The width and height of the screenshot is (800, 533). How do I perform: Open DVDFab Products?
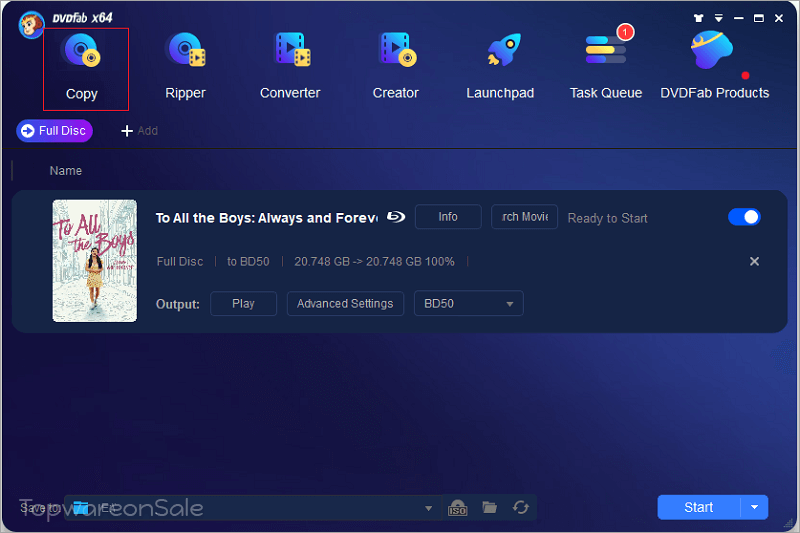(714, 66)
